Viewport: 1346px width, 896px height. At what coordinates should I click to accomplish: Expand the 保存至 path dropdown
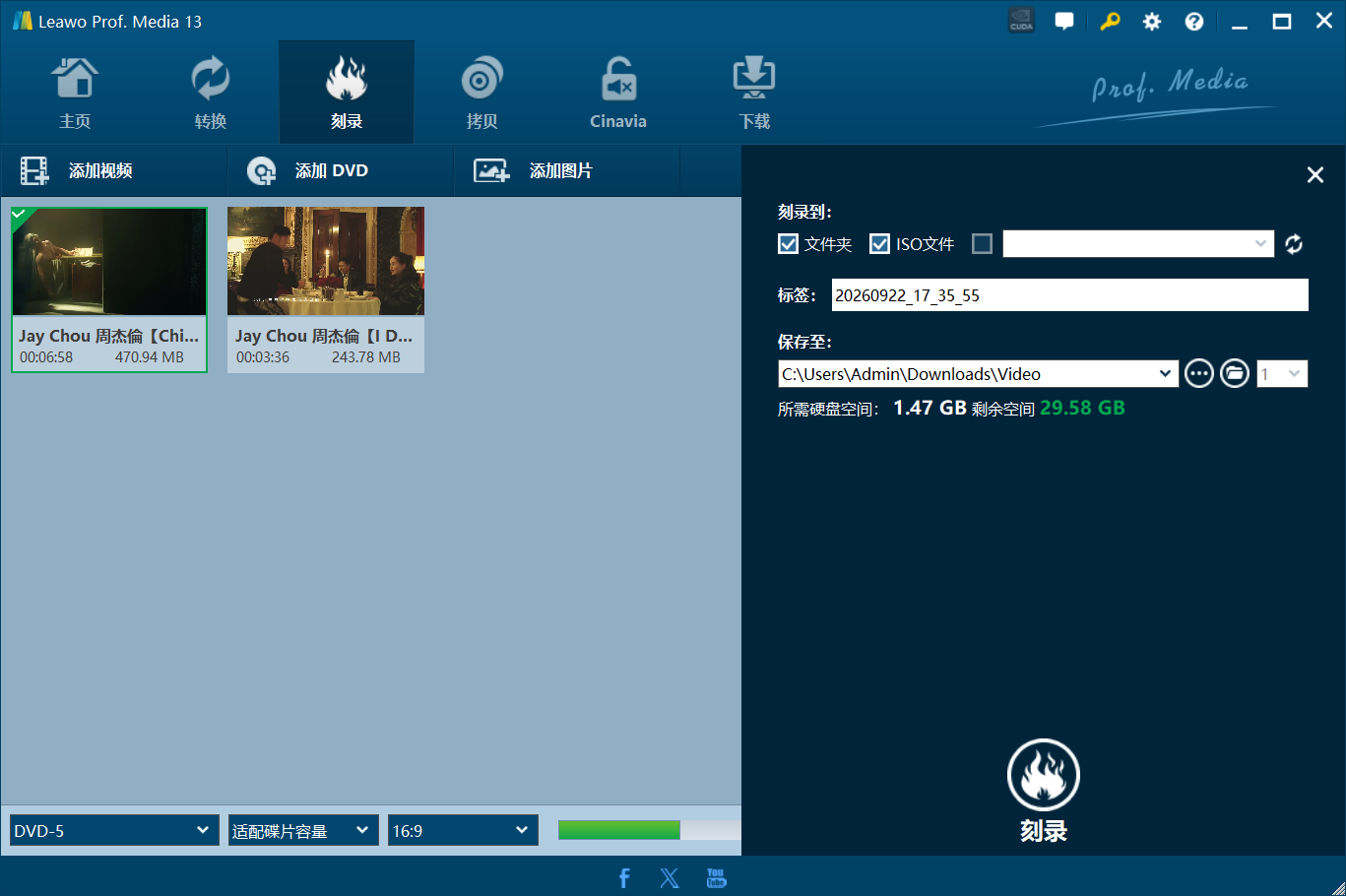1166,374
